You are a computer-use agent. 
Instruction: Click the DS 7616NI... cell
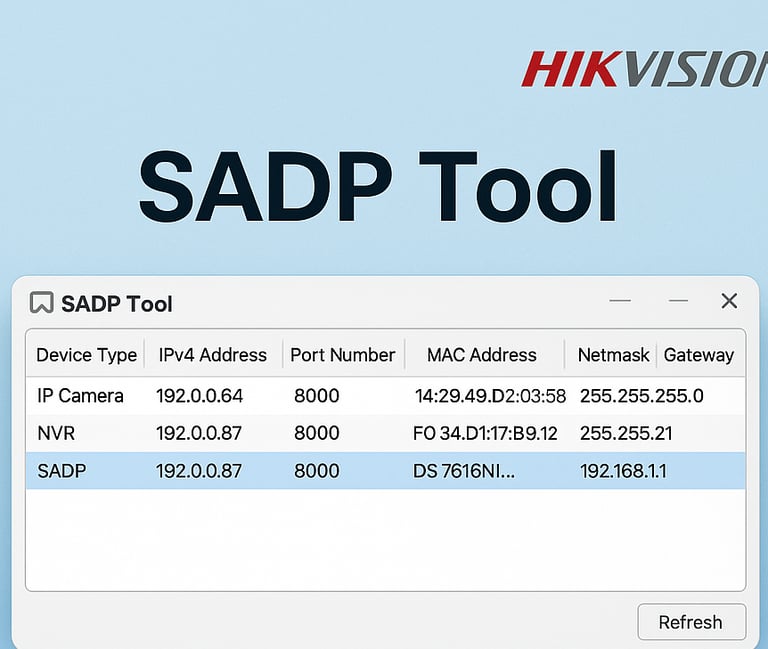pyautogui.click(x=464, y=471)
